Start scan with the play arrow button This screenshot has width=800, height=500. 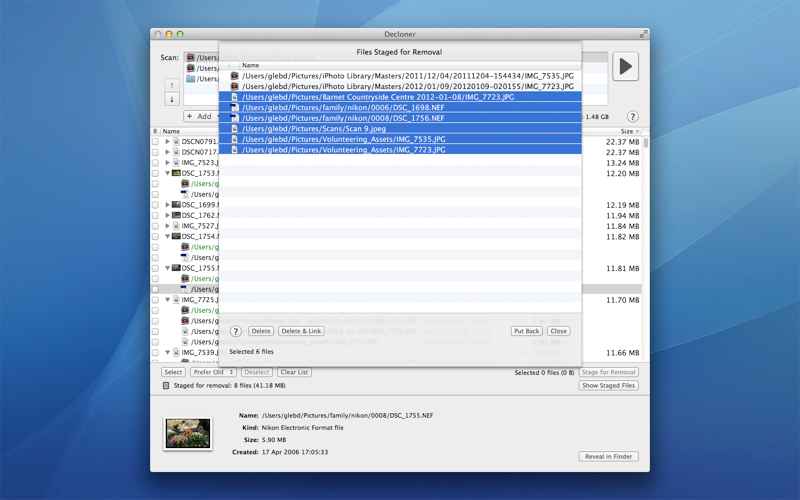click(x=626, y=66)
